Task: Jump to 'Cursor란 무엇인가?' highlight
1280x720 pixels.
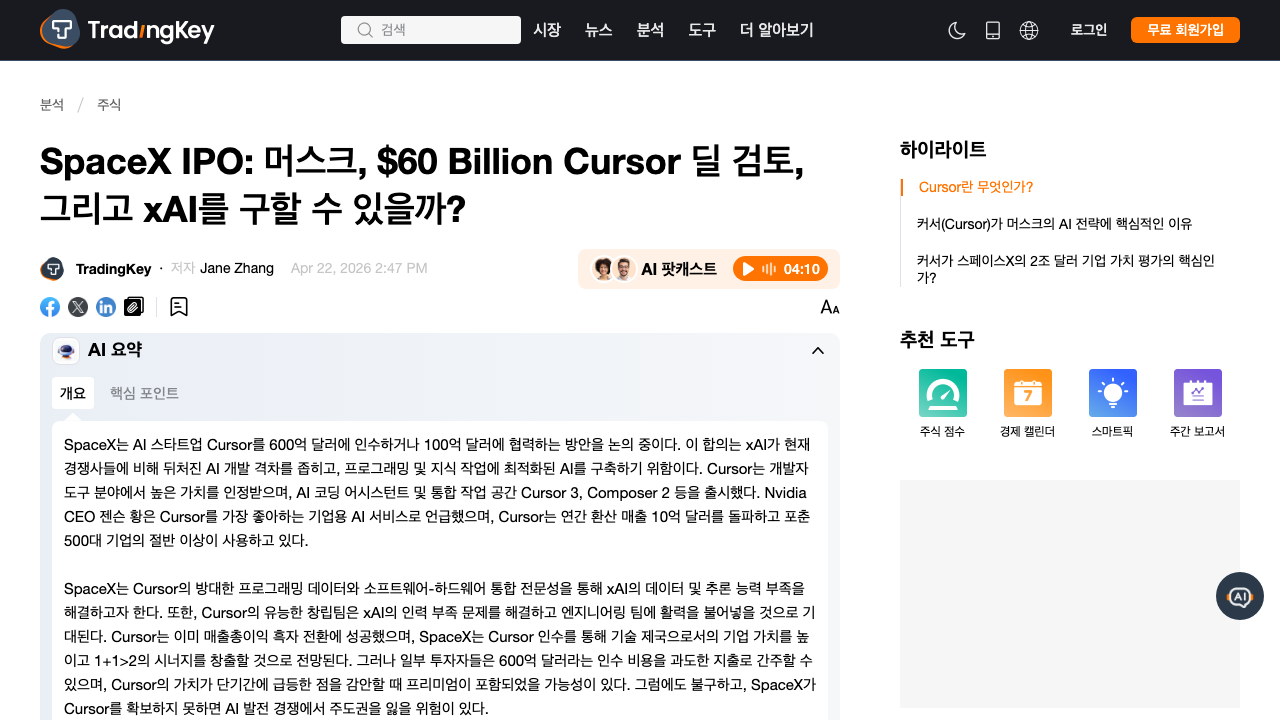Action: point(976,187)
